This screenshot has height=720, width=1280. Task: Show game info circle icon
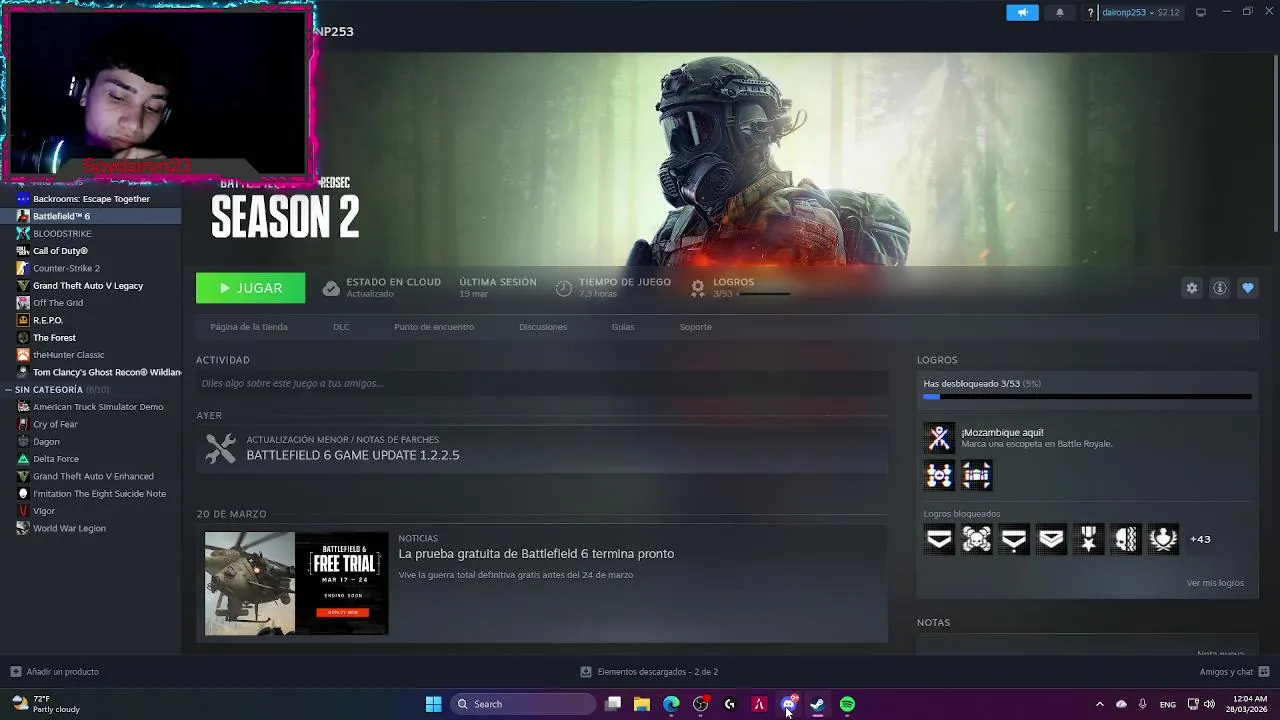(1220, 288)
